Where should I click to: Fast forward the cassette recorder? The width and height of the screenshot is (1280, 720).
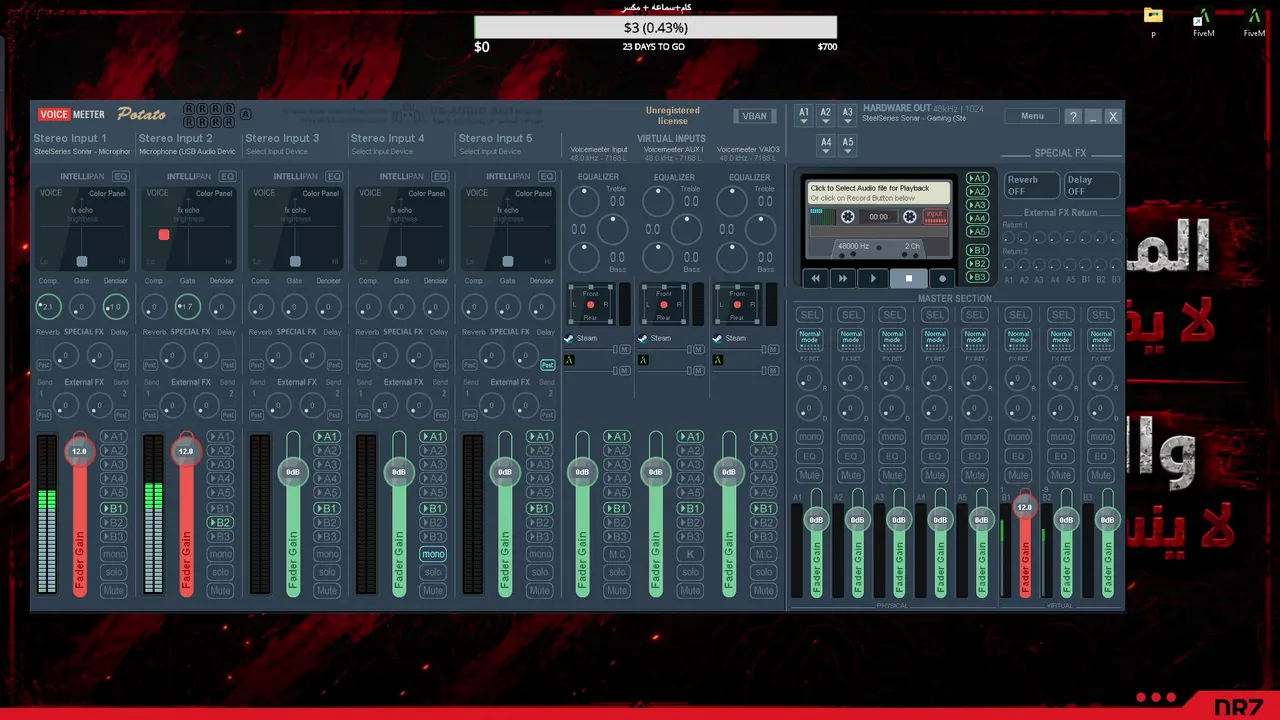pos(843,279)
